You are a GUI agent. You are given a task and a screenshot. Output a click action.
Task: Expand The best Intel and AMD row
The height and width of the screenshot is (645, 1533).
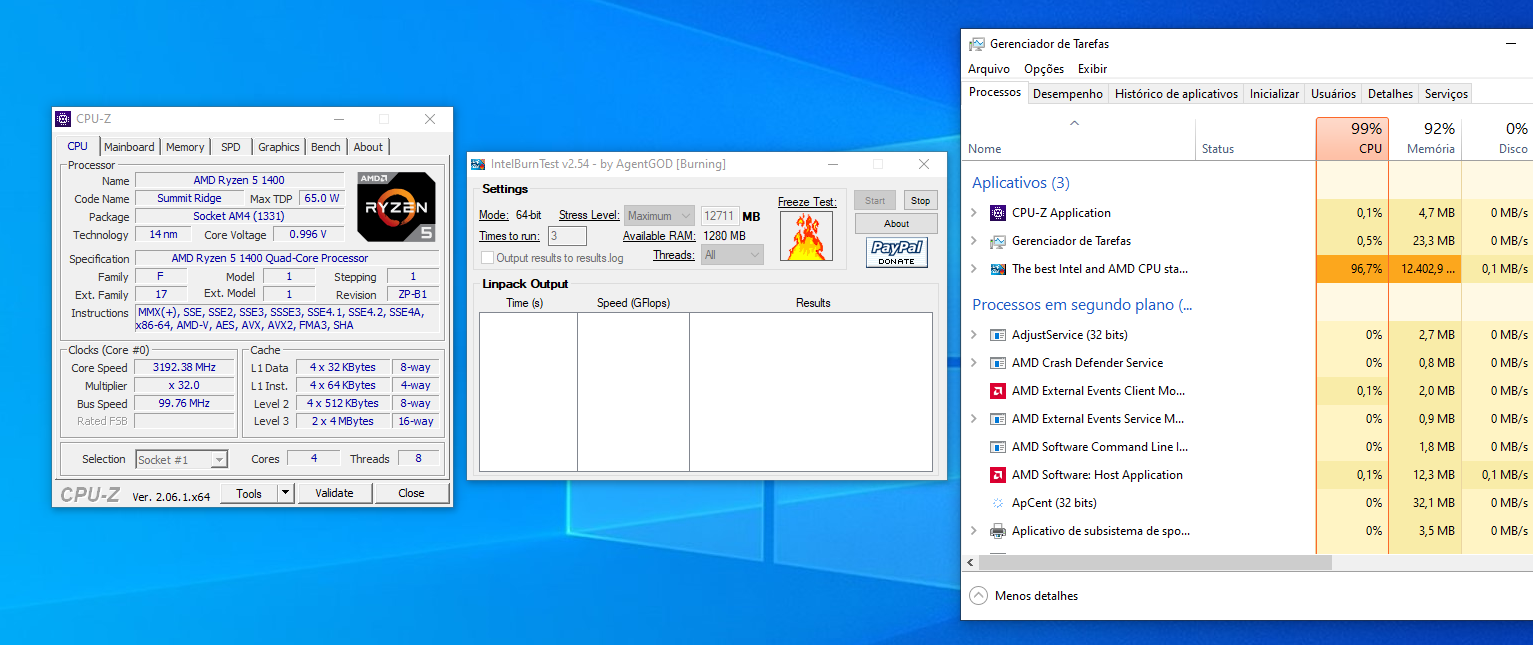pyautogui.click(x=974, y=269)
